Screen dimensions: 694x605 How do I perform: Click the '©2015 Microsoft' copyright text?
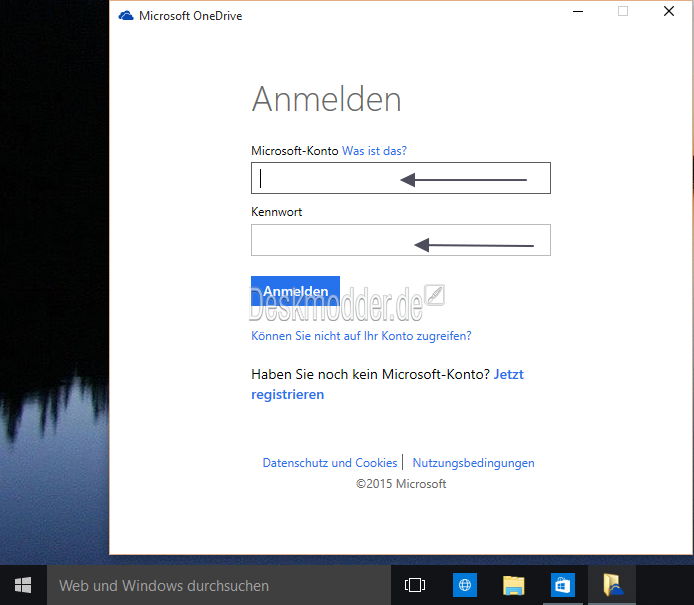401,484
